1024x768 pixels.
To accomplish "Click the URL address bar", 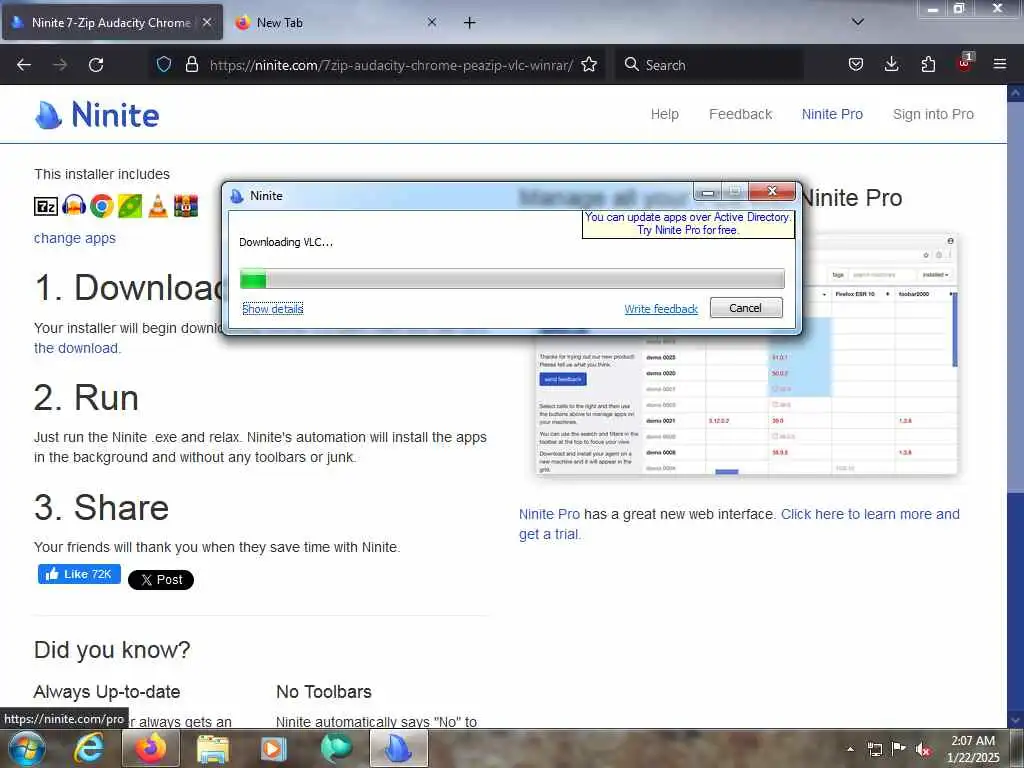I will coord(391,65).
